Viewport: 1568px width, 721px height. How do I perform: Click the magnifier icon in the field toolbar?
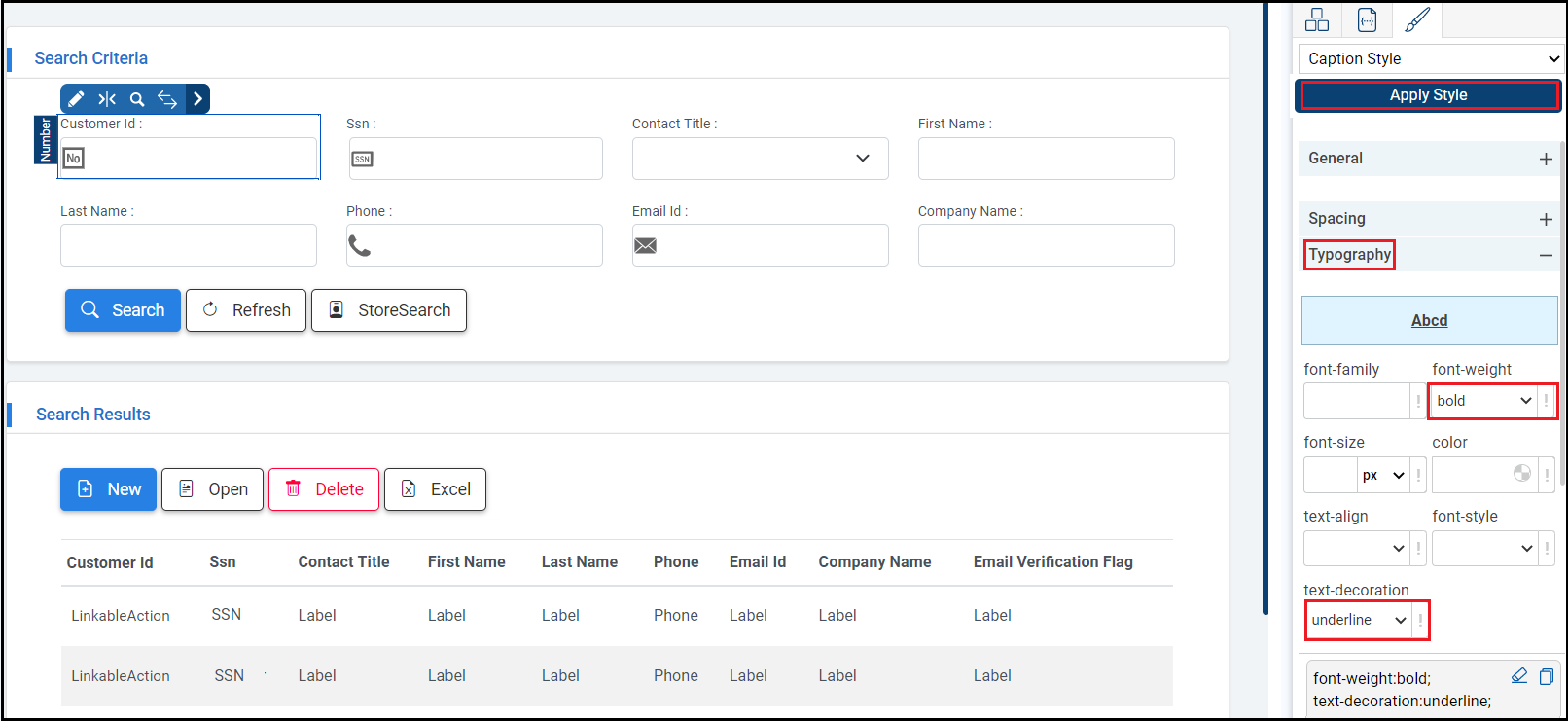pos(137,99)
